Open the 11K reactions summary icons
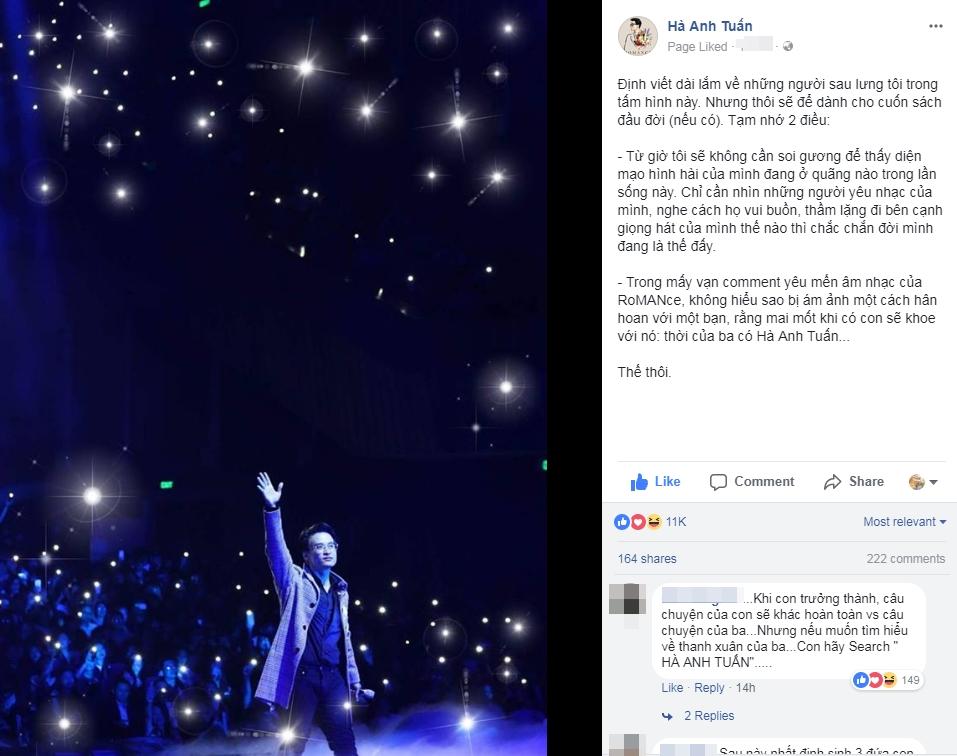 coord(638,522)
